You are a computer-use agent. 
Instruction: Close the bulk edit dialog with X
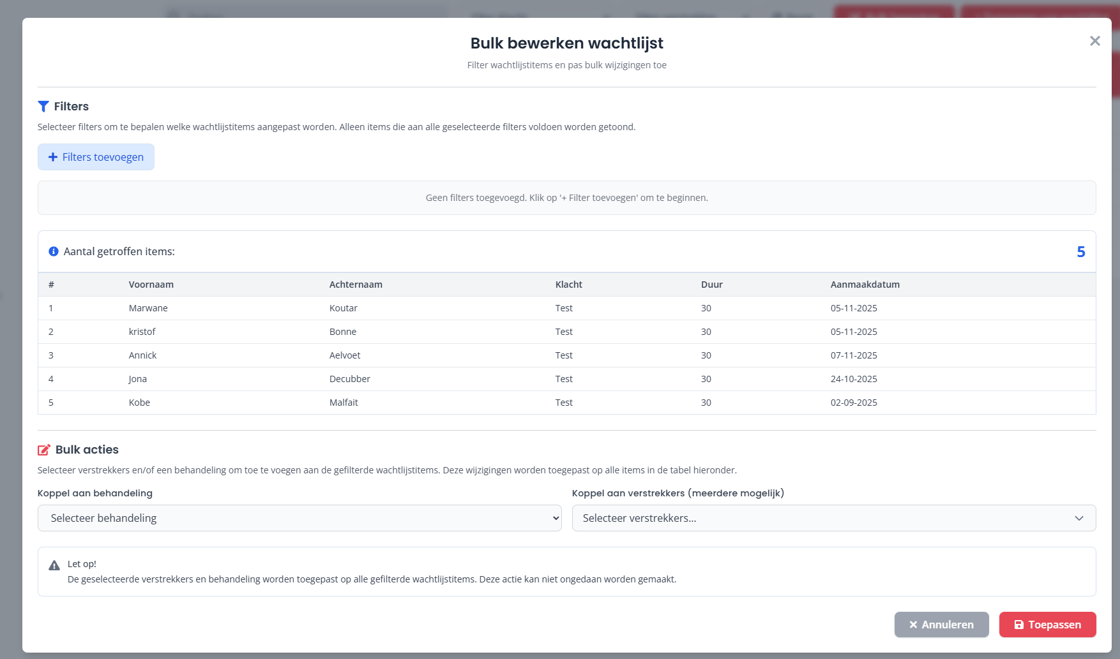pyautogui.click(x=1094, y=41)
